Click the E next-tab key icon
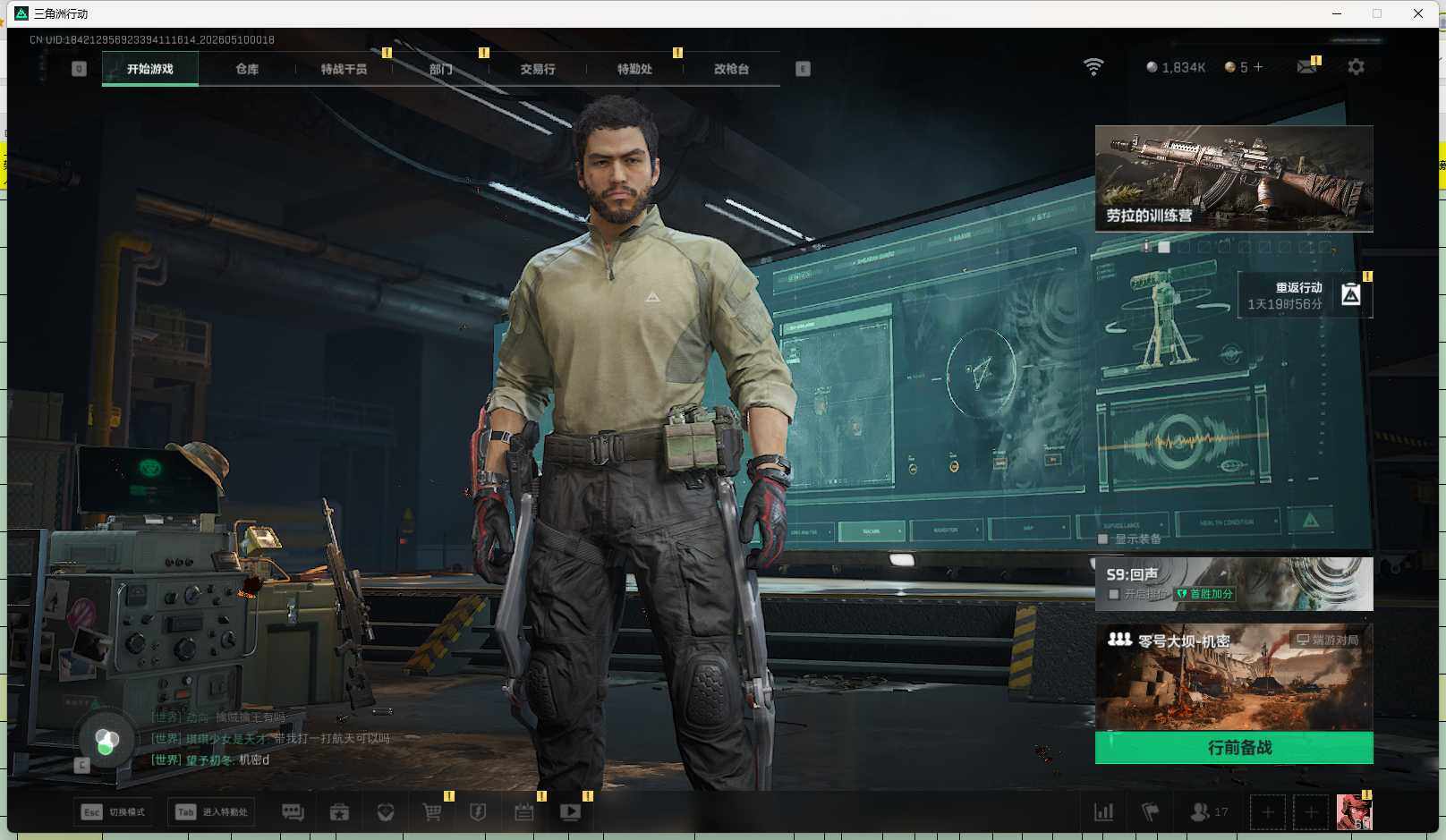 [803, 69]
